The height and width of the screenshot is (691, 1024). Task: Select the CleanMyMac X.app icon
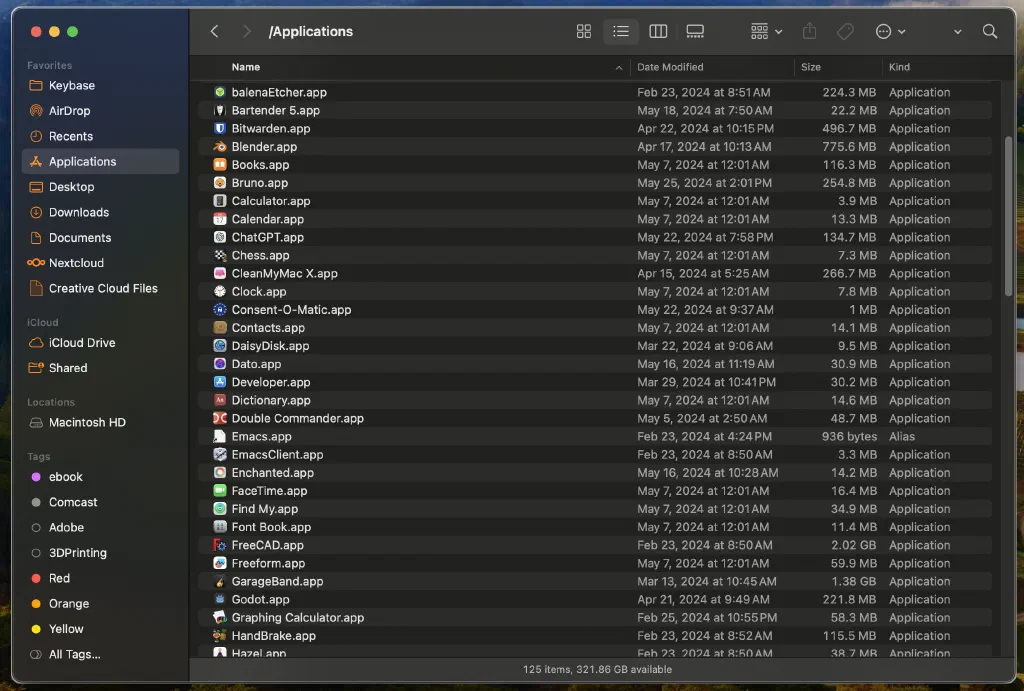[x=220, y=274]
